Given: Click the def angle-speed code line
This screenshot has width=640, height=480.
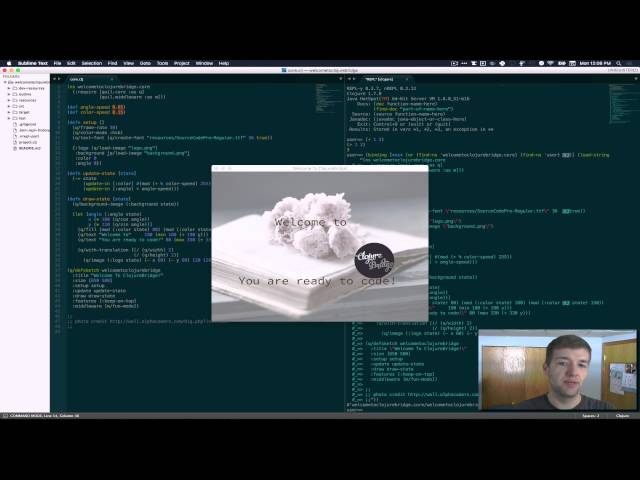Looking at the screenshot, I should [96, 107].
